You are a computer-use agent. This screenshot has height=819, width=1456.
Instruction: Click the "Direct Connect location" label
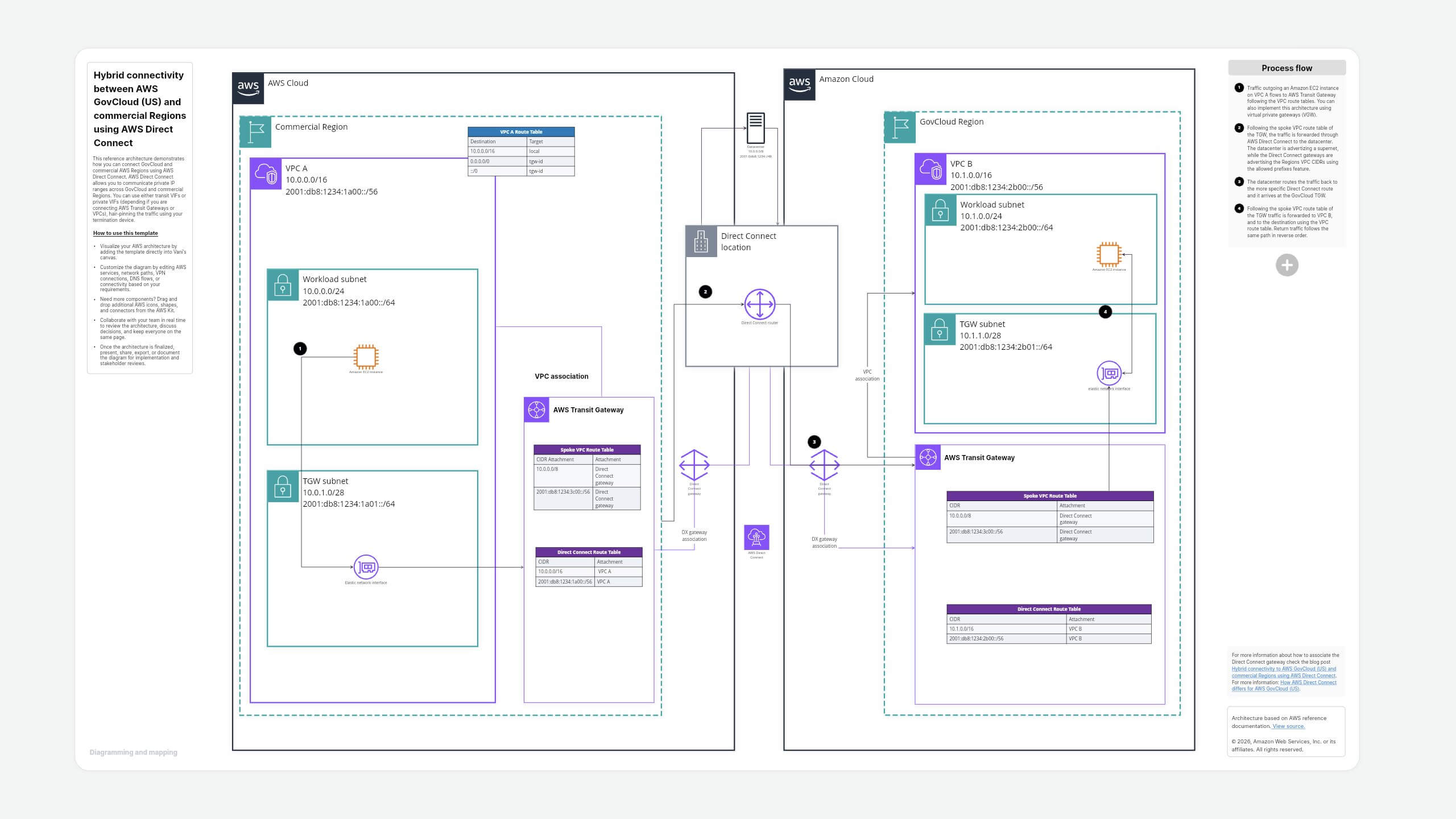[x=748, y=242]
